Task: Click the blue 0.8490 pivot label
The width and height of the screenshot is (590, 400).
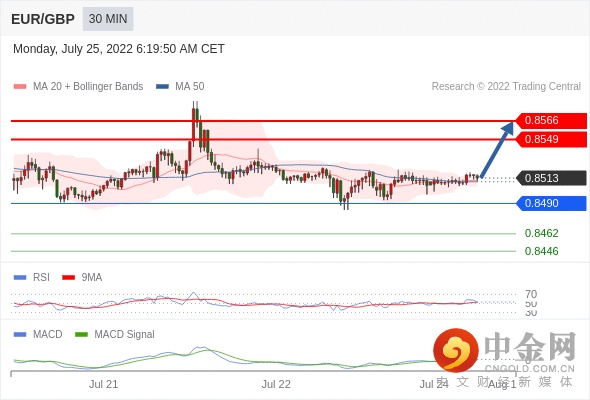Action: [551, 204]
